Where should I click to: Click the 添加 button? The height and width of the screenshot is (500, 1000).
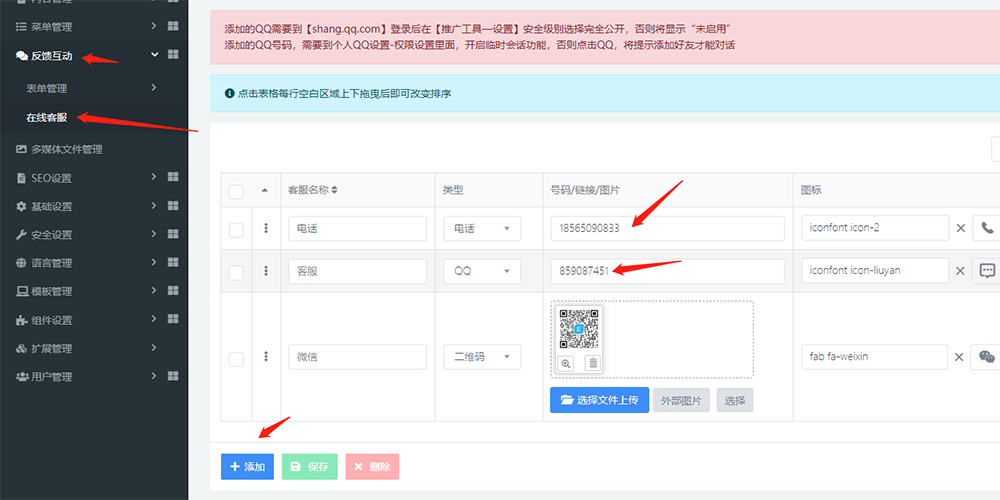point(247,467)
